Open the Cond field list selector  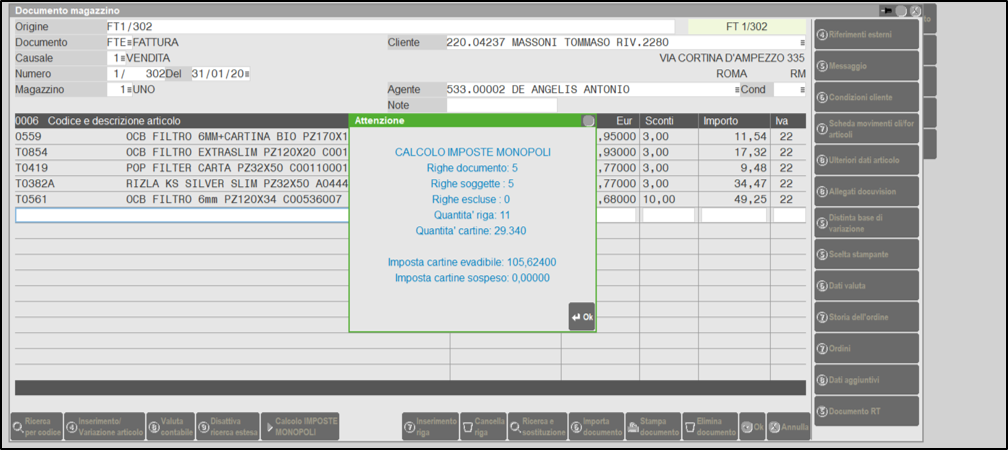tap(802, 89)
